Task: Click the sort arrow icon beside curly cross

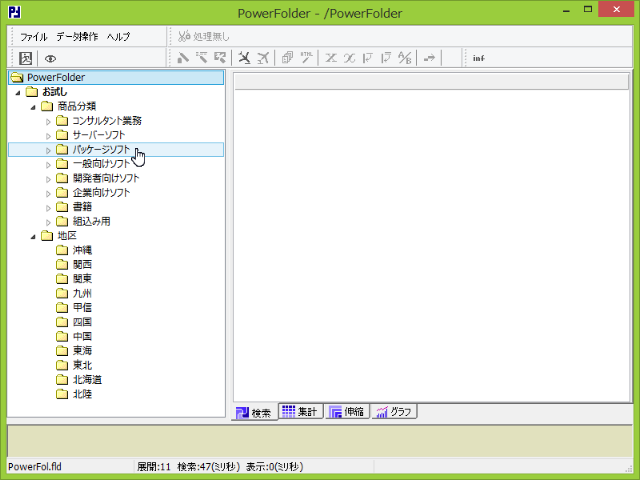Action: pyautogui.click(x=368, y=58)
